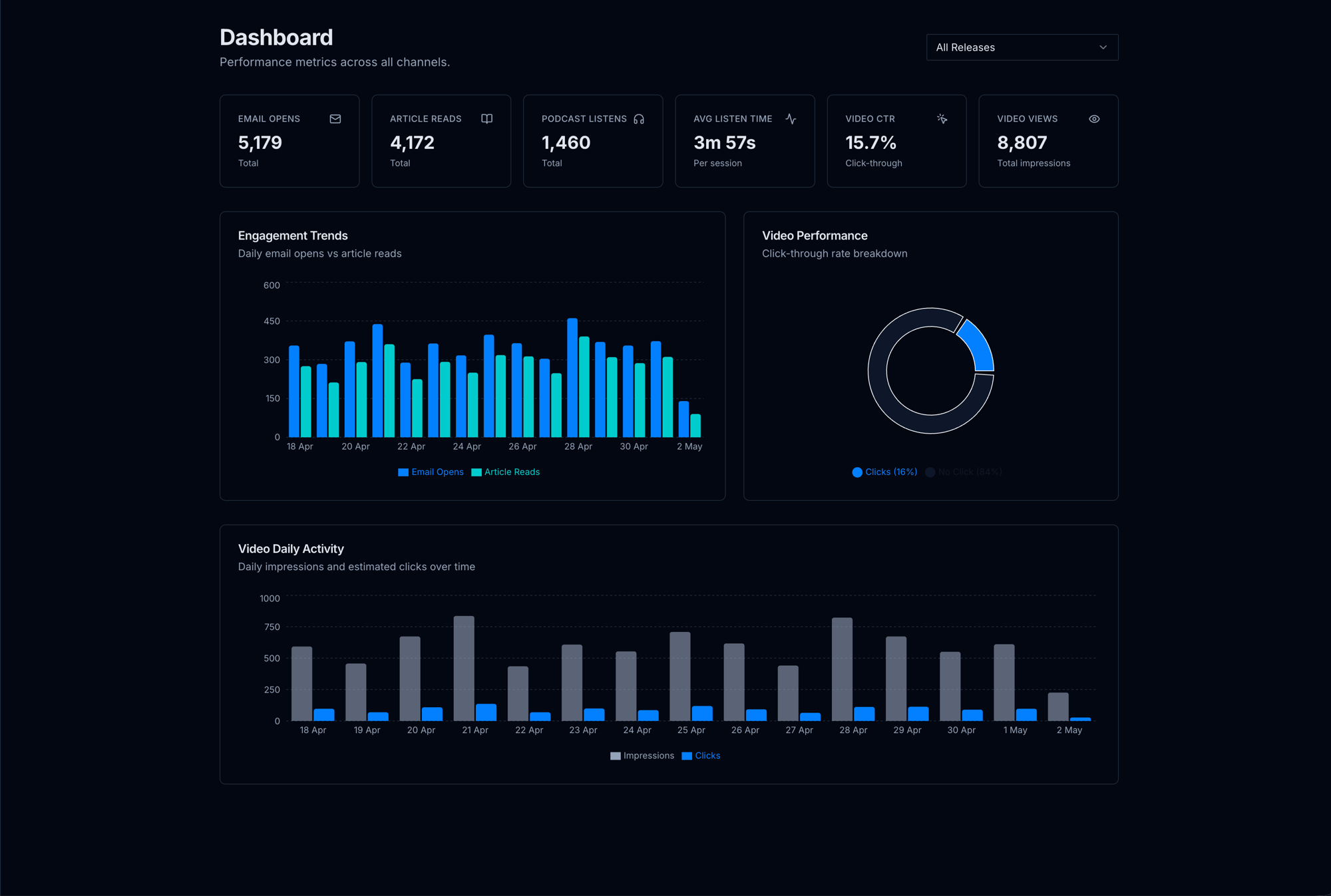Image resolution: width=1331 pixels, height=896 pixels.
Task: Click the Video Daily Activity title
Action: click(x=291, y=549)
